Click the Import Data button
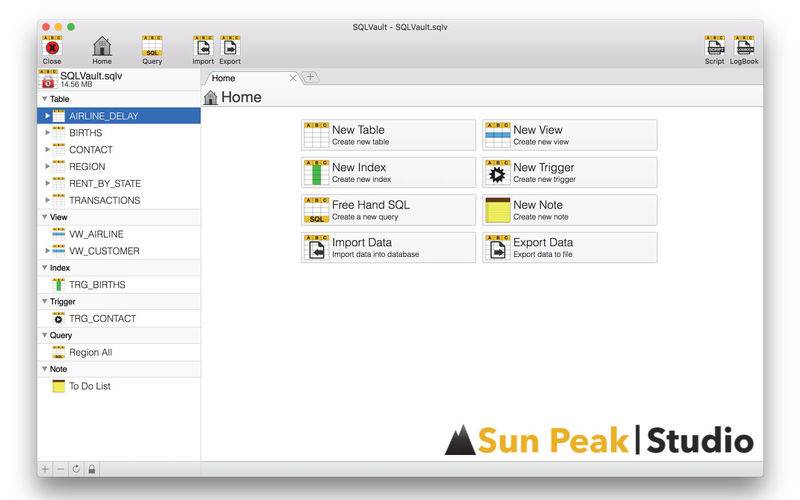Viewport: 800px width, 500px height. coord(388,247)
